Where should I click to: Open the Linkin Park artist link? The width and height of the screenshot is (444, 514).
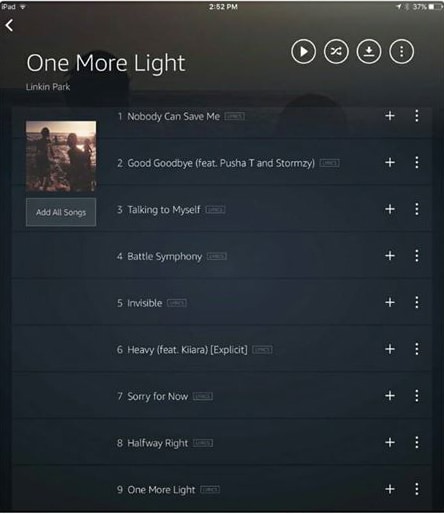pos(48,87)
